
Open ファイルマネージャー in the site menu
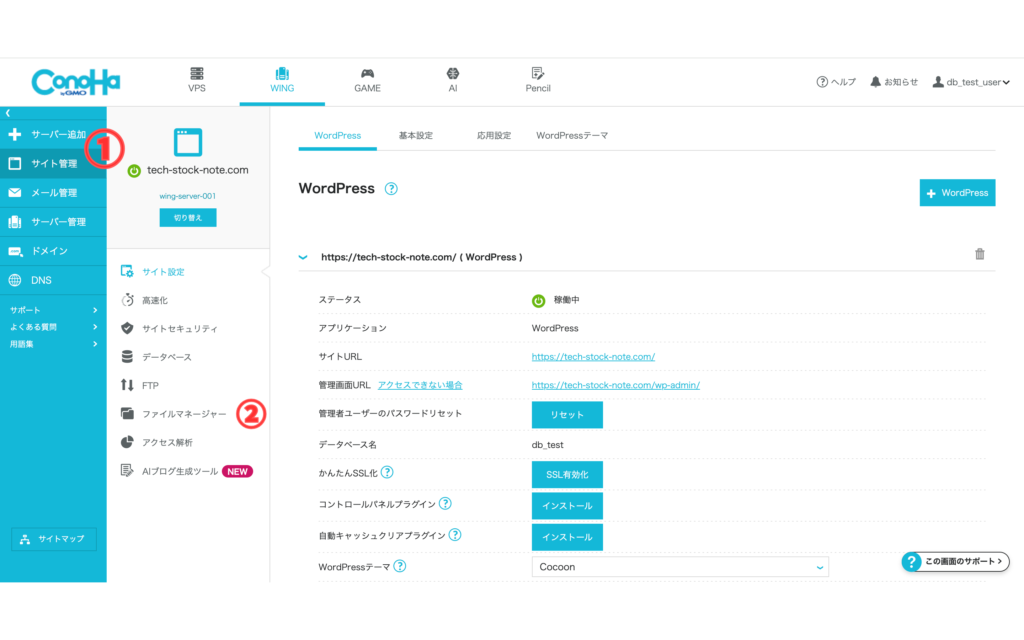coord(182,413)
